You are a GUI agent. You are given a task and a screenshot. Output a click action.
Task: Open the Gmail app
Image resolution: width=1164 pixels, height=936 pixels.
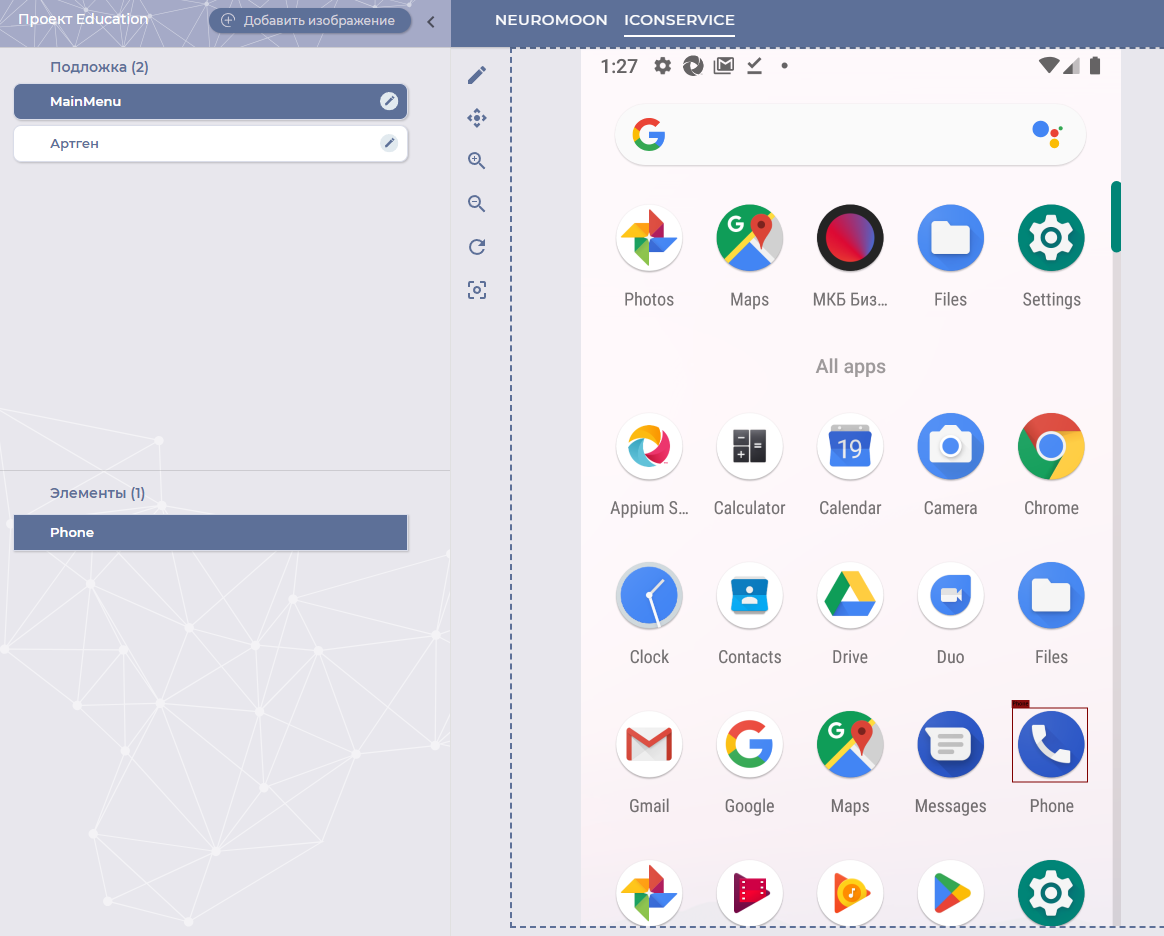coord(649,744)
